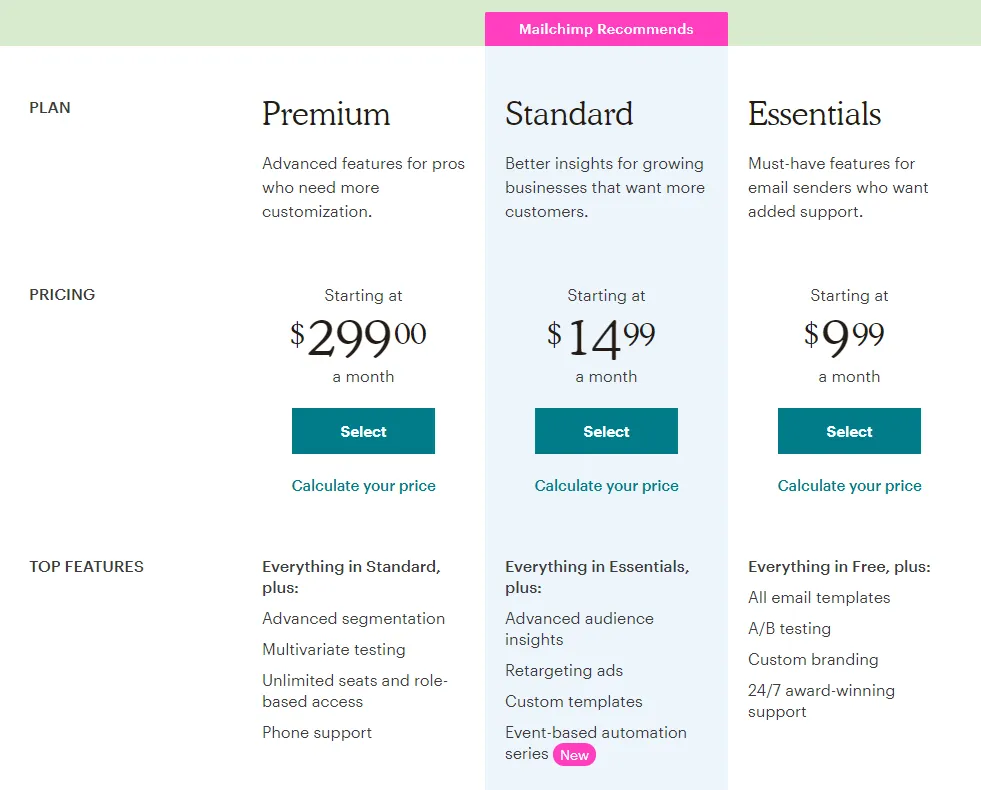Click the Essentials plan heading
Screen dimensions: 981x790
tap(814, 114)
